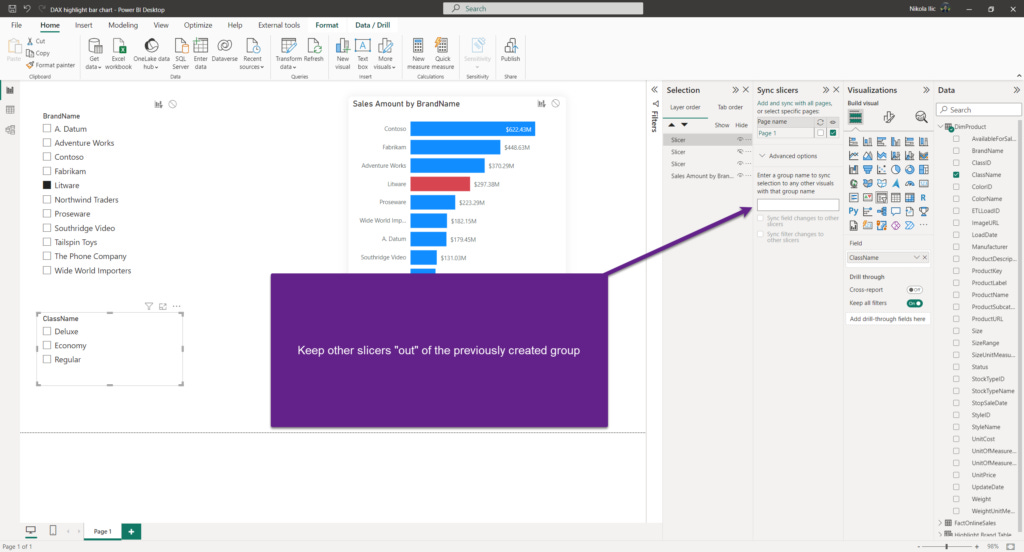Open the Get data ribbon button
The width and height of the screenshot is (1024, 552).
click(94, 54)
